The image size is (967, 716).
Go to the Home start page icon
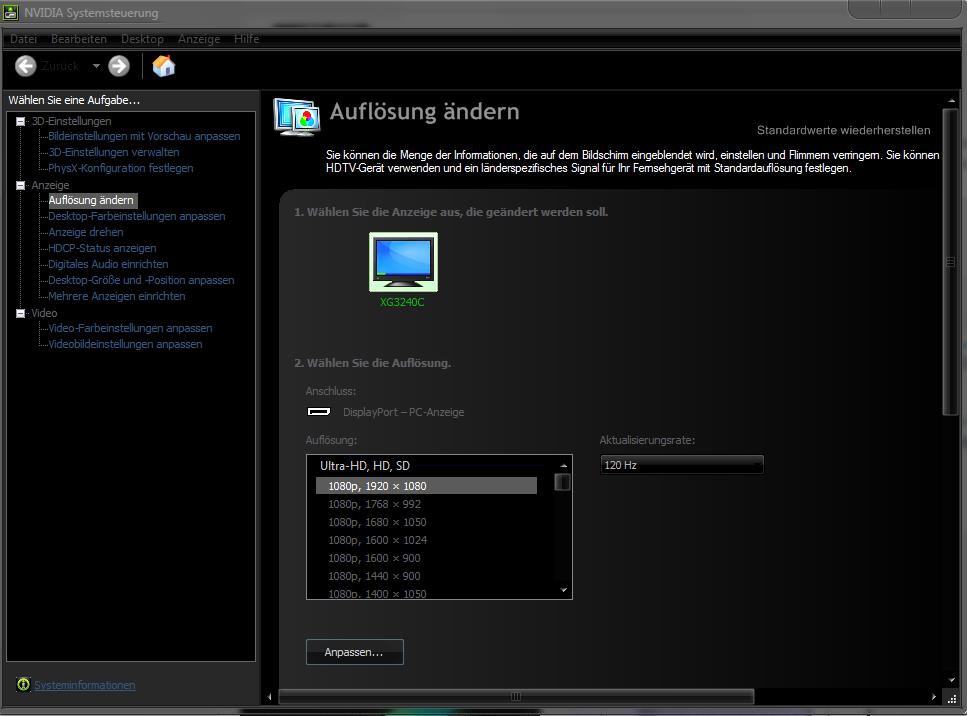click(x=163, y=65)
